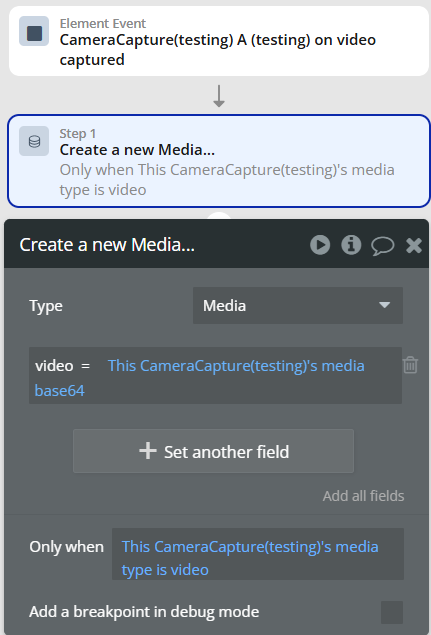
Task: Click the arrow between event and Step 1
Action: click(219, 96)
